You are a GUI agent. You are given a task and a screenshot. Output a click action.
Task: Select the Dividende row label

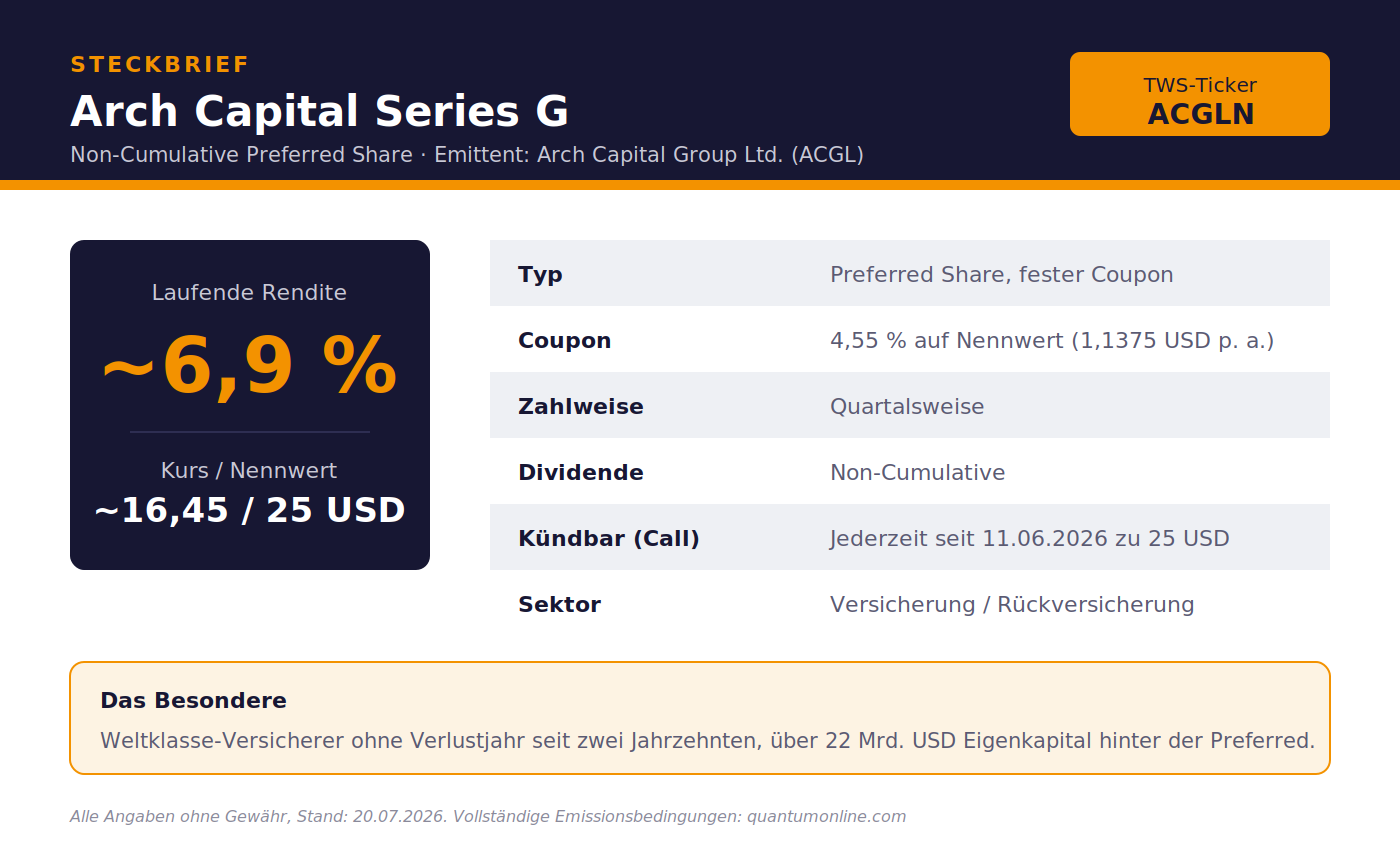(x=581, y=472)
